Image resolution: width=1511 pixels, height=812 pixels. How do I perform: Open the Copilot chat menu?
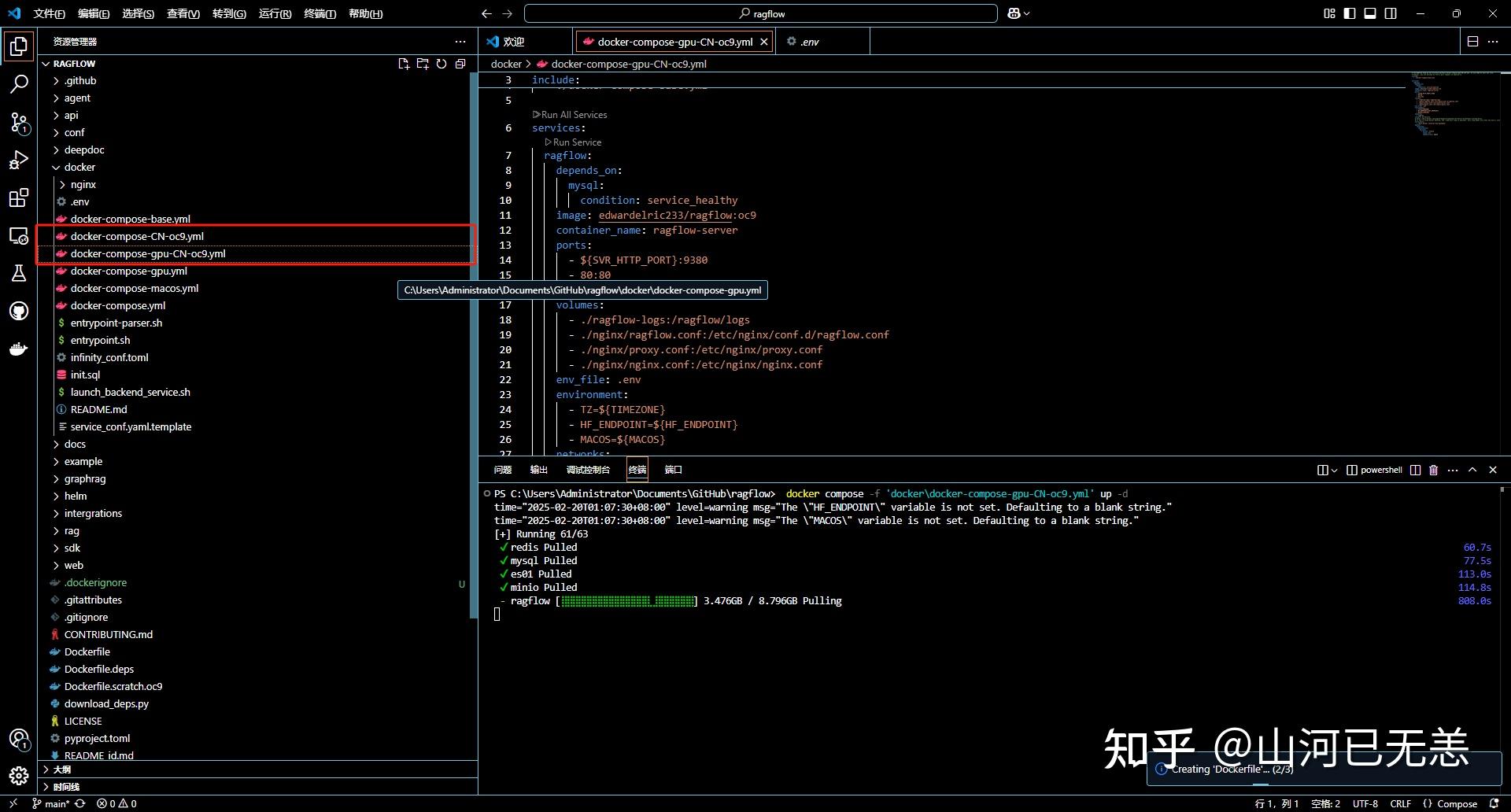[1018, 13]
